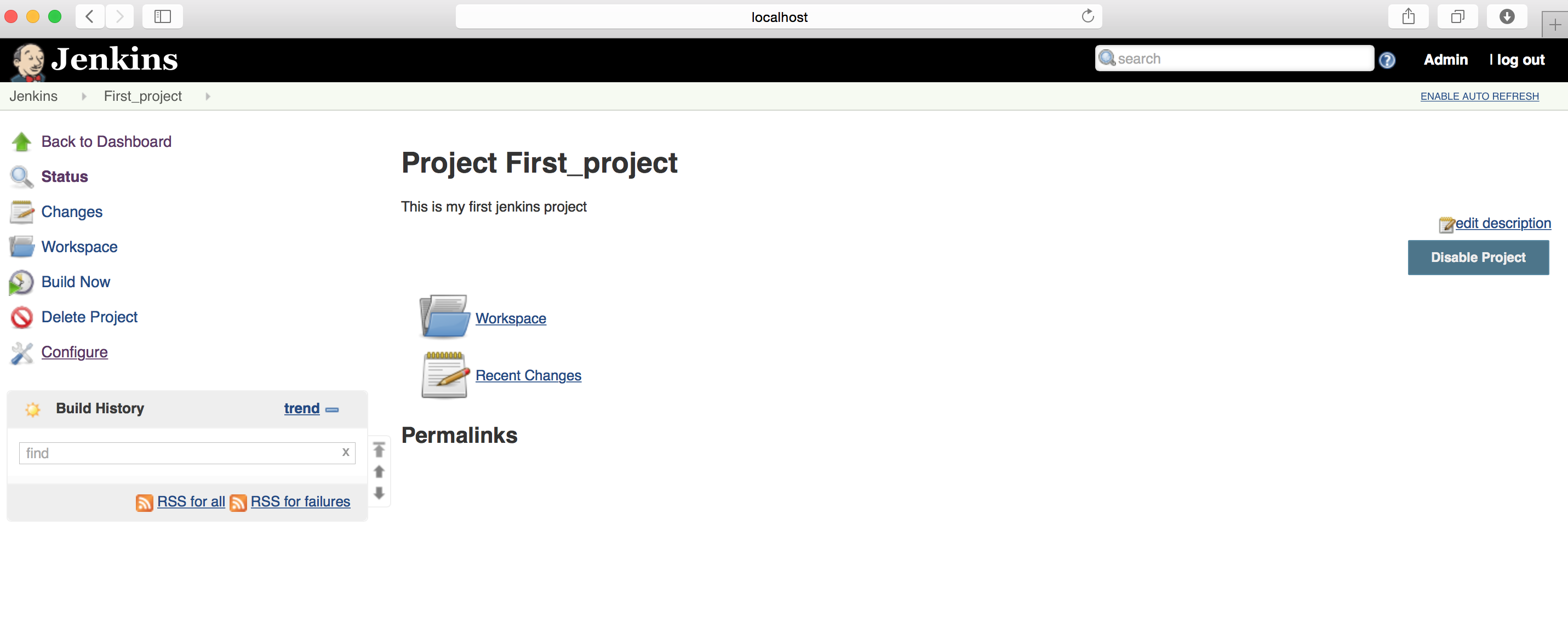Focus the build history find field

tap(187, 453)
